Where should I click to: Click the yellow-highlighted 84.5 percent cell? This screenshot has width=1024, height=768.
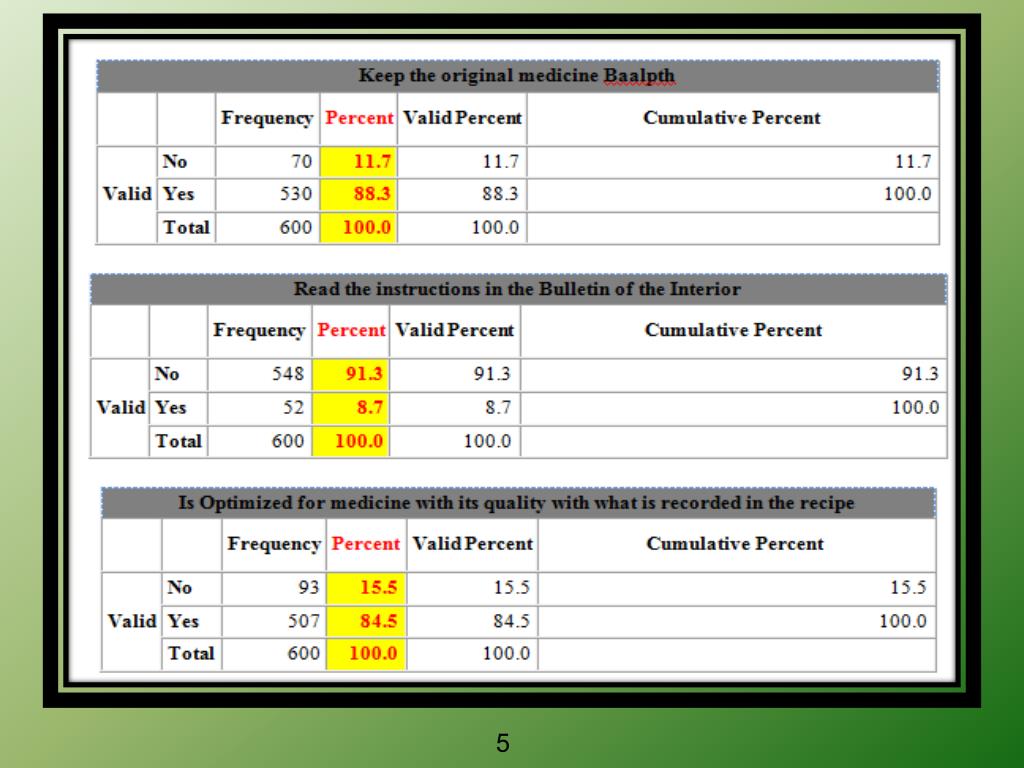point(366,621)
